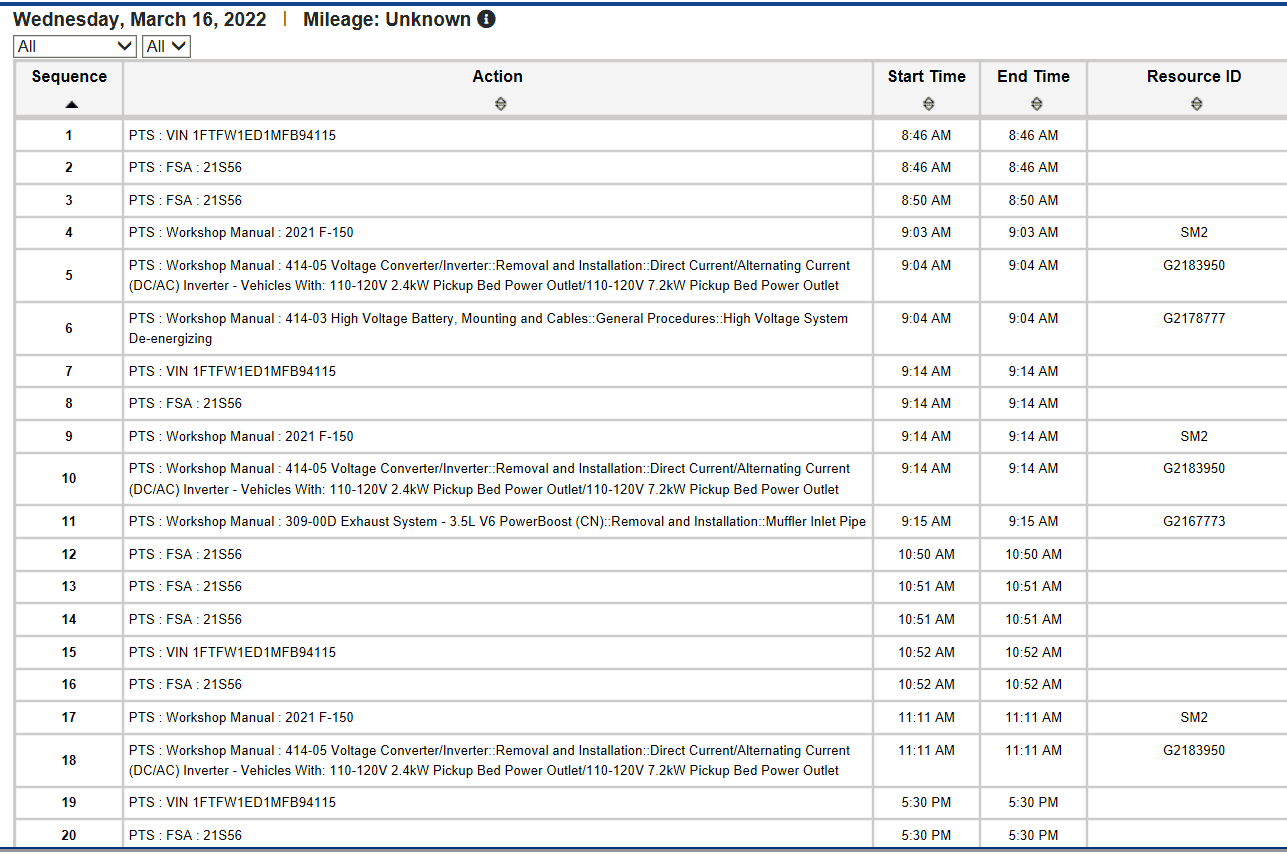Click Resource ID SM2 in sequence 17

coord(1194,717)
